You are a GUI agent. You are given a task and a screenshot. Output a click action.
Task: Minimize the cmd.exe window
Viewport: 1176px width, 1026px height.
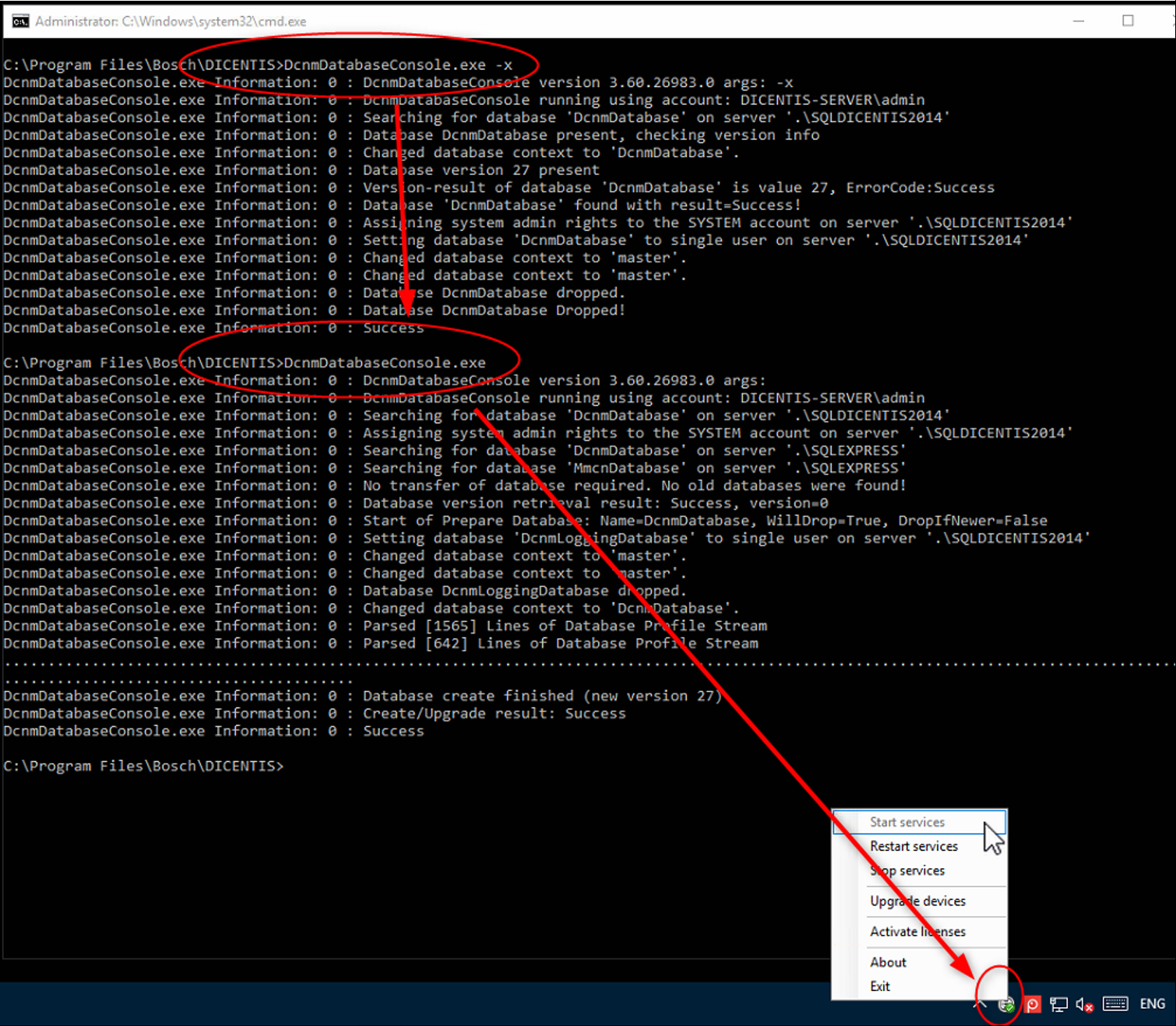point(1079,21)
